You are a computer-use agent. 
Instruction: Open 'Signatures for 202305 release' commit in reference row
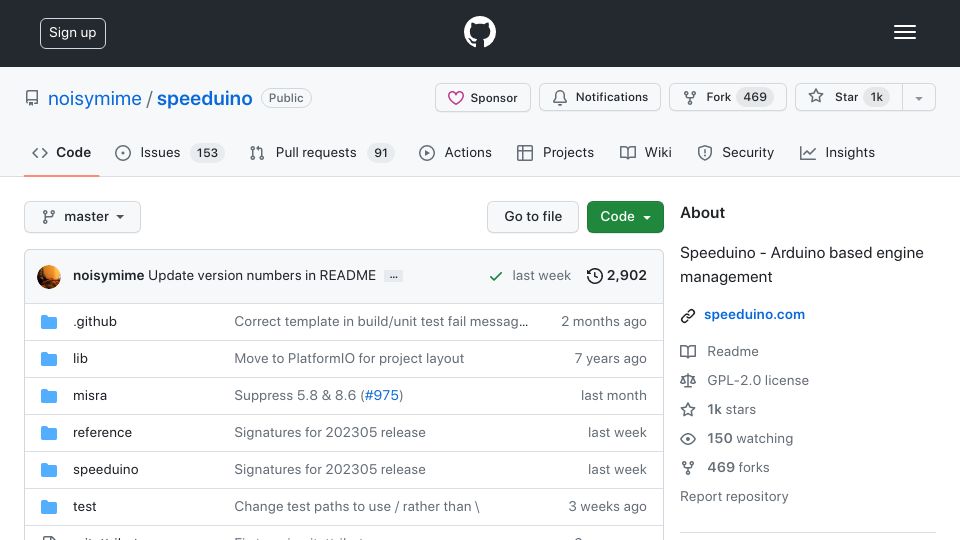pyautogui.click(x=330, y=432)
